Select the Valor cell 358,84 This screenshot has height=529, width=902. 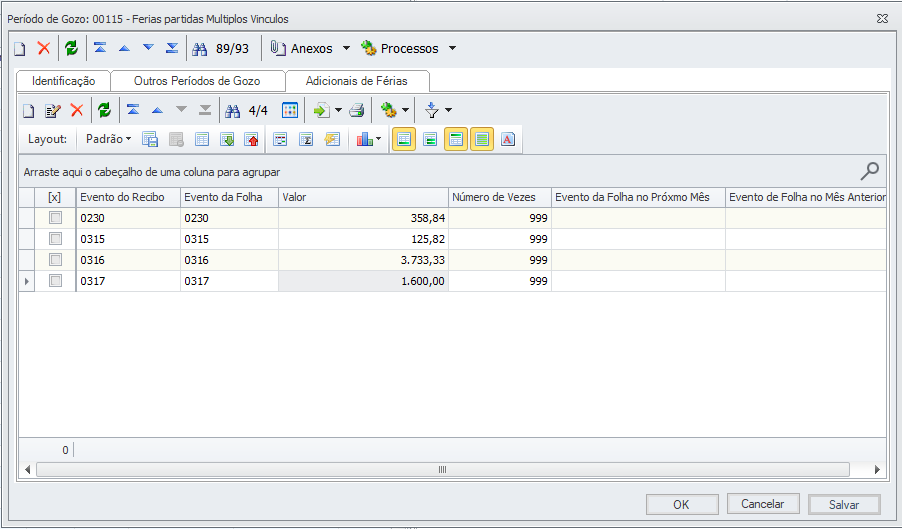364,218
